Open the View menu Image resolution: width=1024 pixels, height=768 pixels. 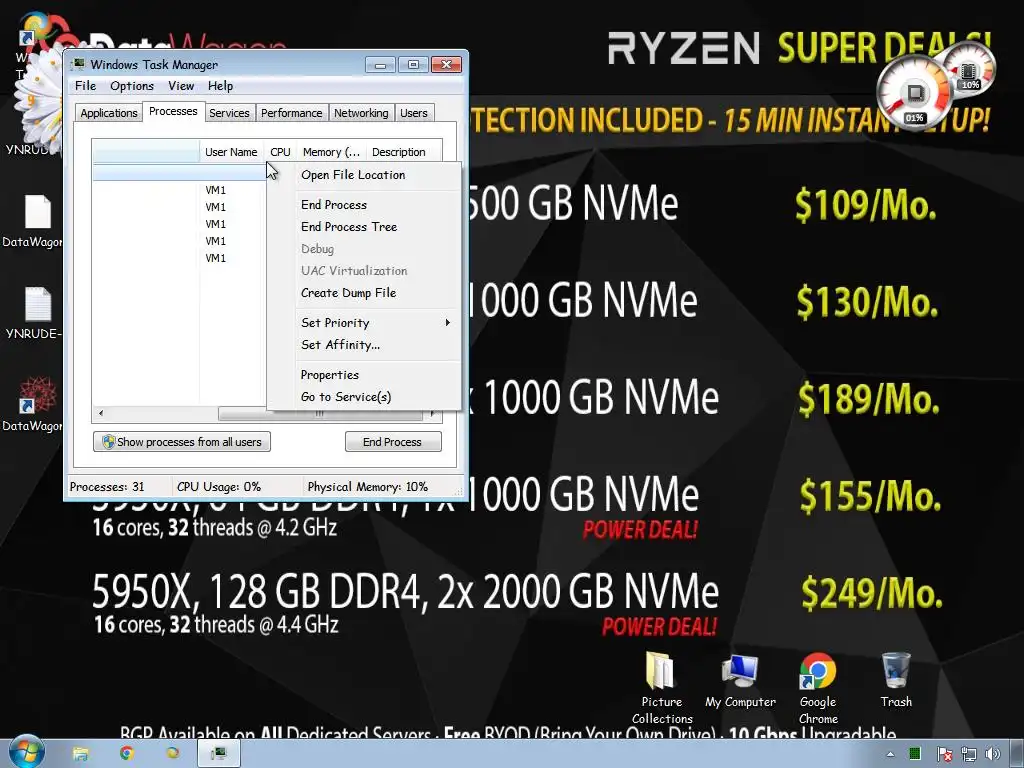[x=181, y=86]
